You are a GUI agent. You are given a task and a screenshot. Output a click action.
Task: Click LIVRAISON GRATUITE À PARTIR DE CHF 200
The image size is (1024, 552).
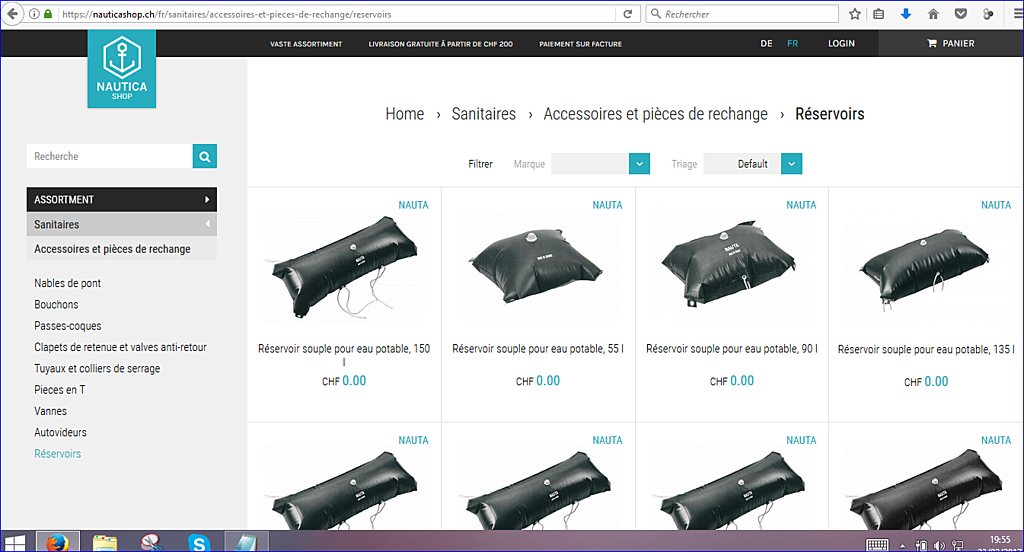[x=440, y=44]
